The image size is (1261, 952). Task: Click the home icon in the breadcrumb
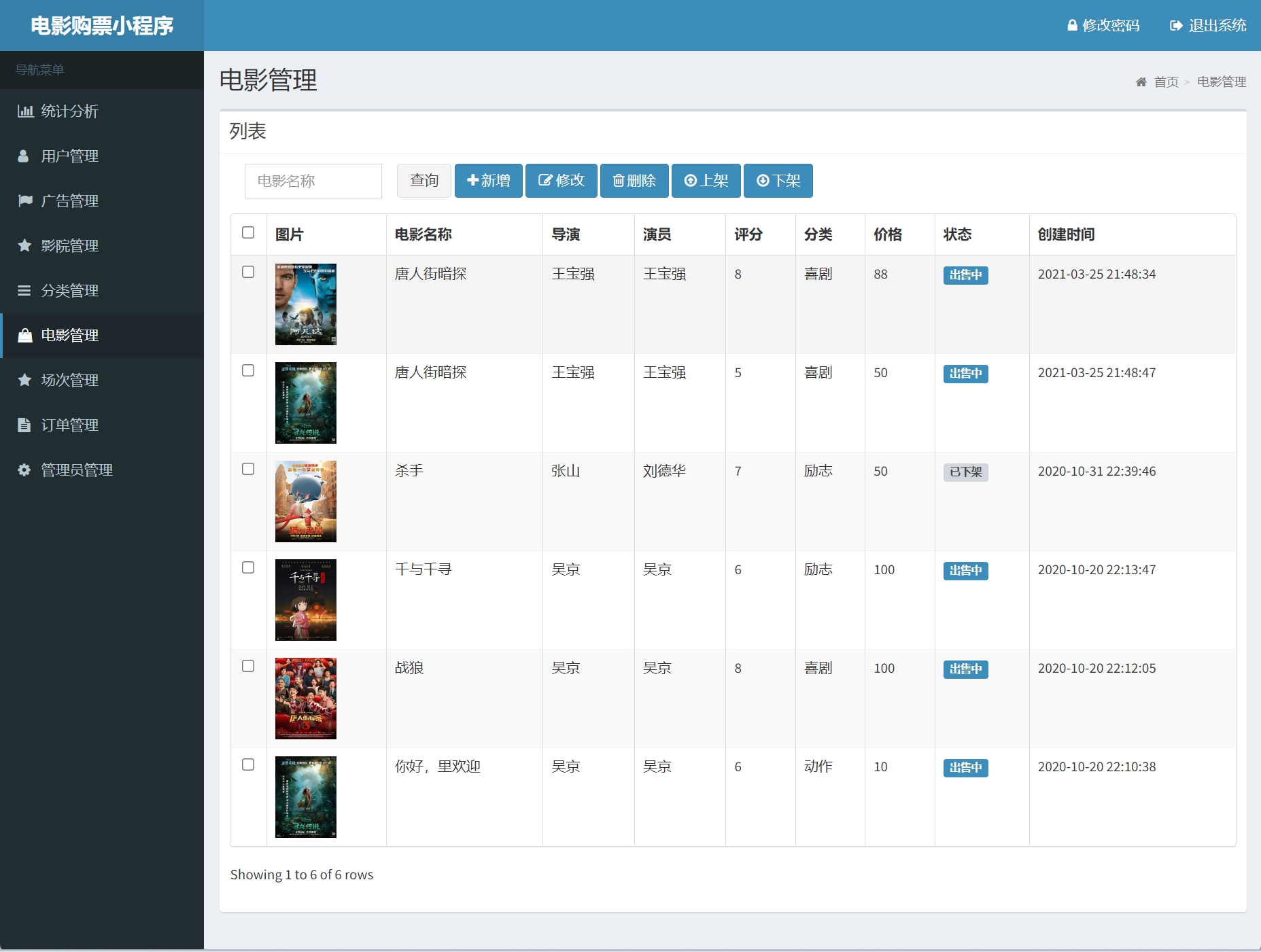click(x=1141, y=82)
